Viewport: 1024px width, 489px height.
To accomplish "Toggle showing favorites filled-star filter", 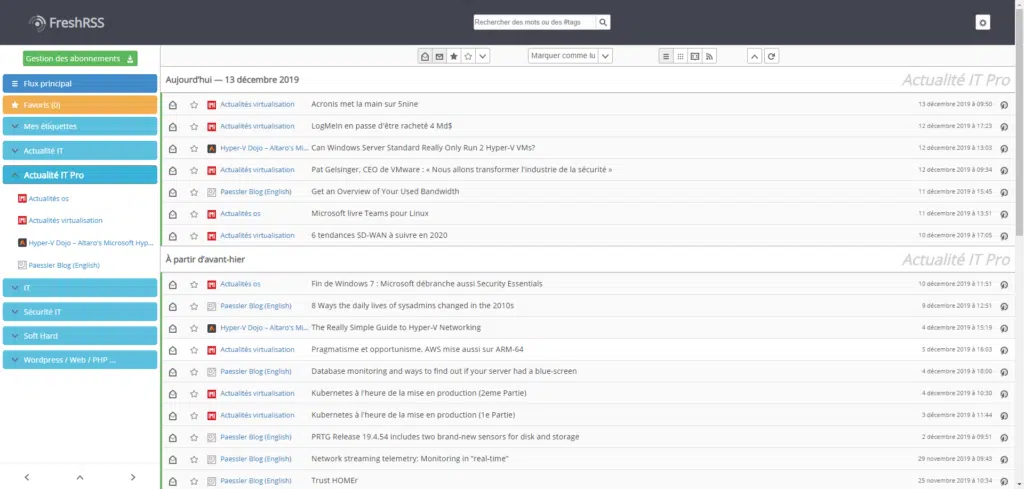I will point(454,57).
